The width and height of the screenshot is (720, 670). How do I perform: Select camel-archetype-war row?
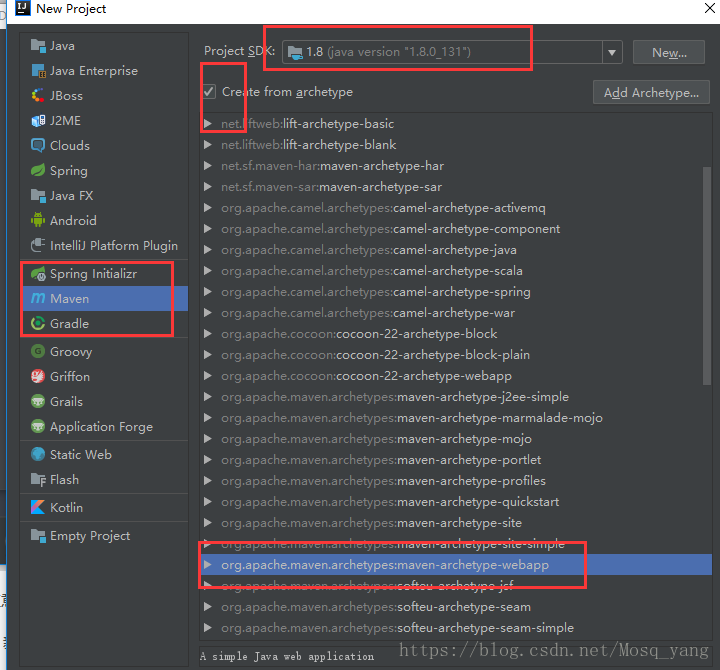456,313
